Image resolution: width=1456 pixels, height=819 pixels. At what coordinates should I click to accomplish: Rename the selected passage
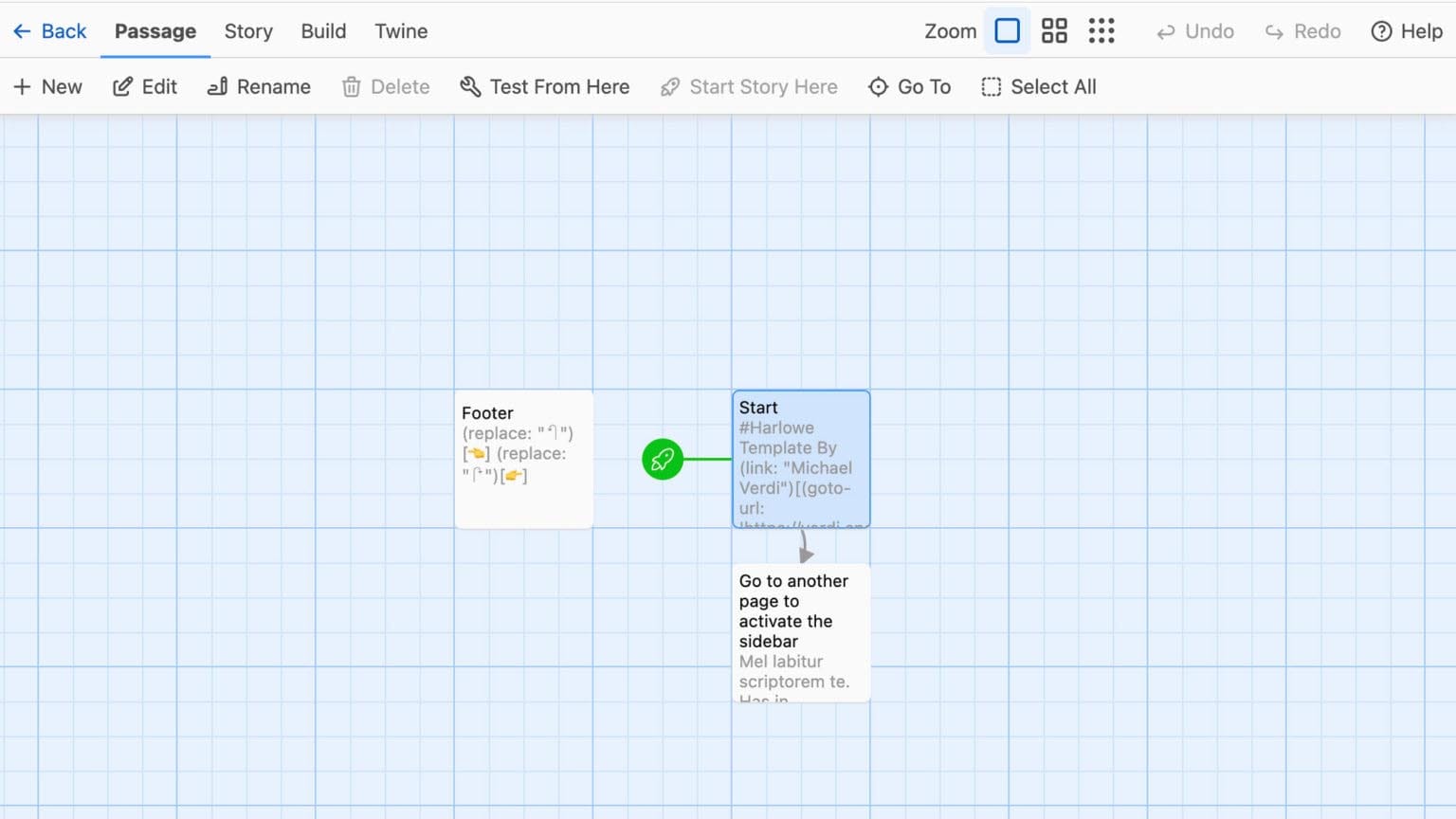(x=259, y=86)
